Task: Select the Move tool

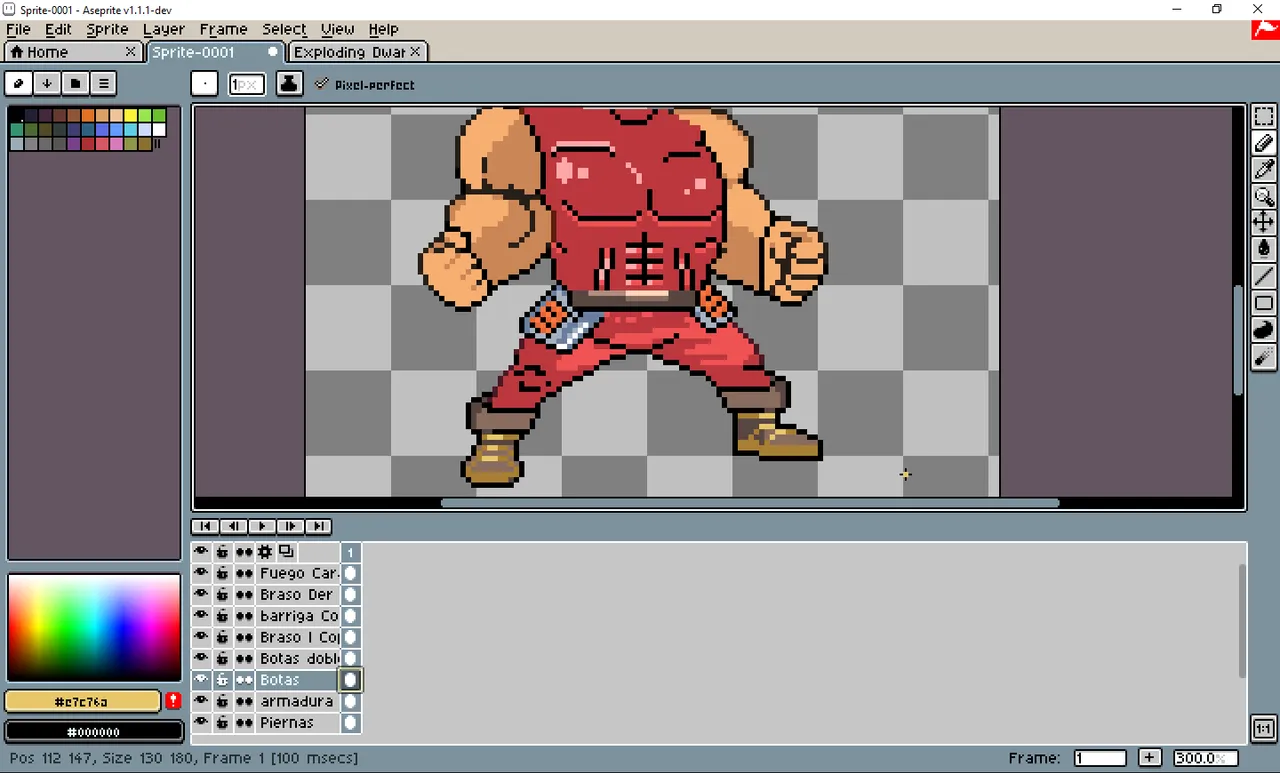Action: [1264, 223]
